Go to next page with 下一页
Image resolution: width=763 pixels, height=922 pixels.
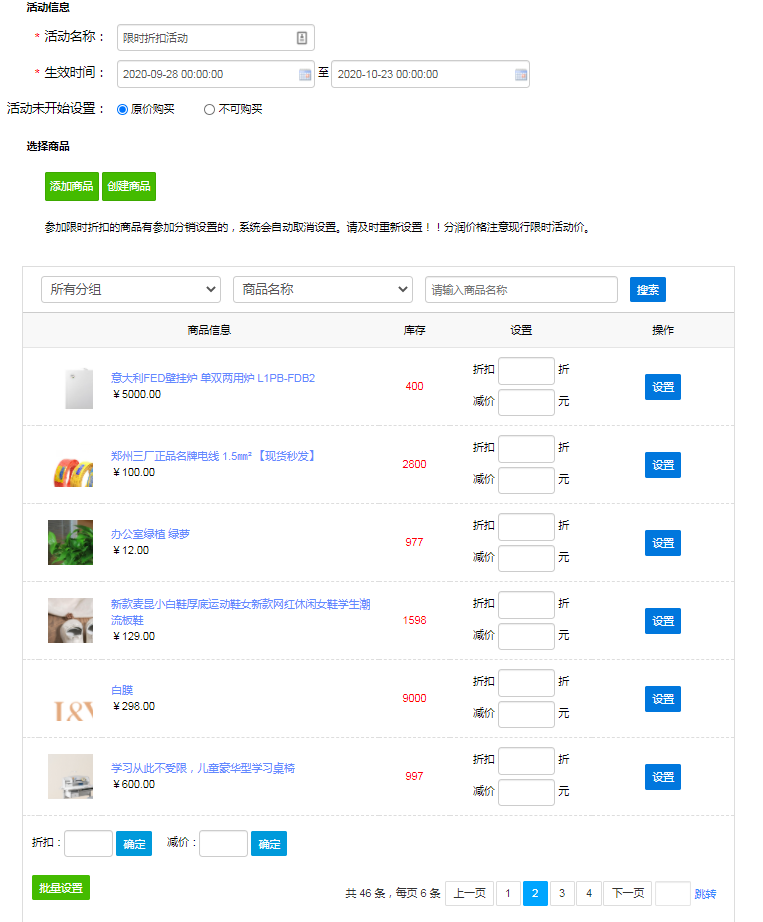[x=628, y=893]
